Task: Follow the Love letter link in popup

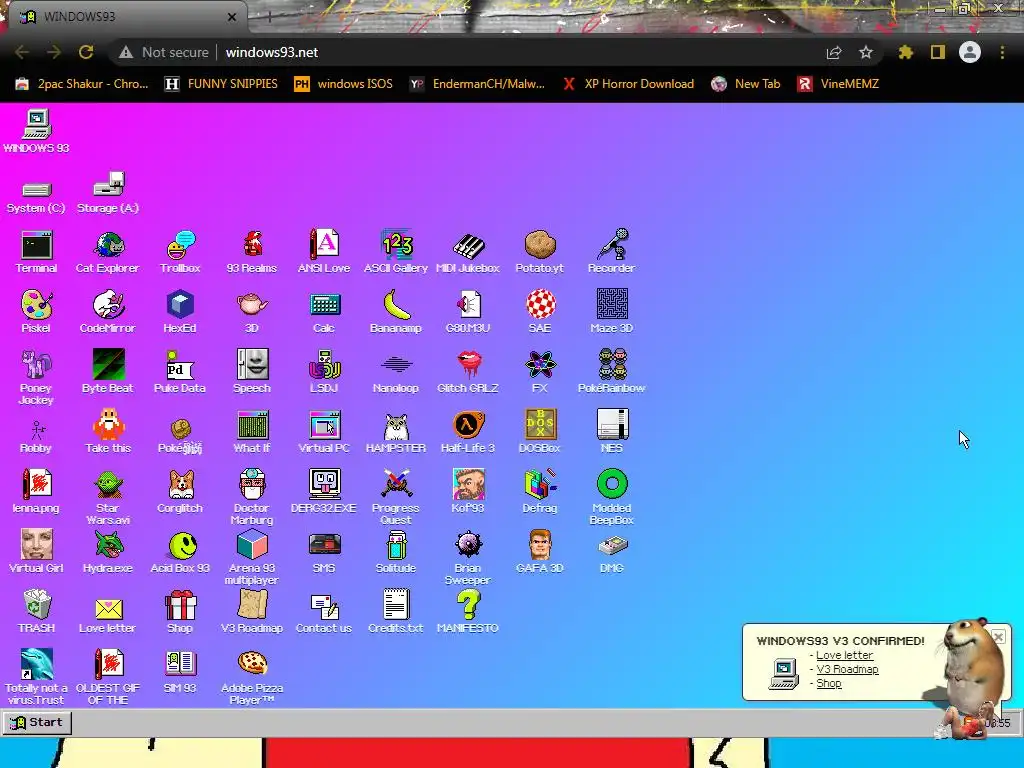Action: [844, 655]
